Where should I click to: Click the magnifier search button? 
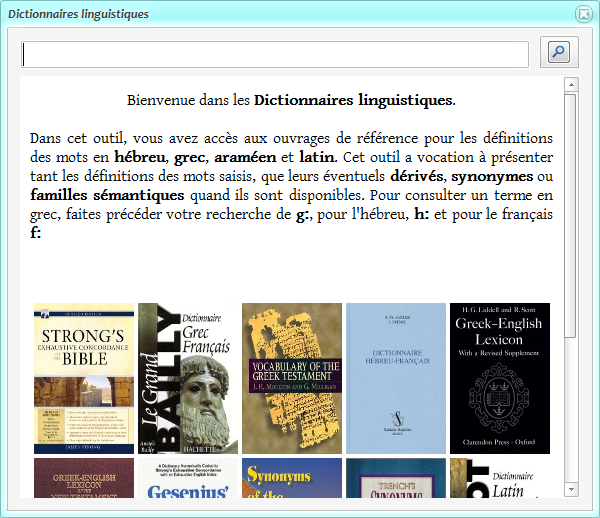pyautogui.click(x=559, y=52)
